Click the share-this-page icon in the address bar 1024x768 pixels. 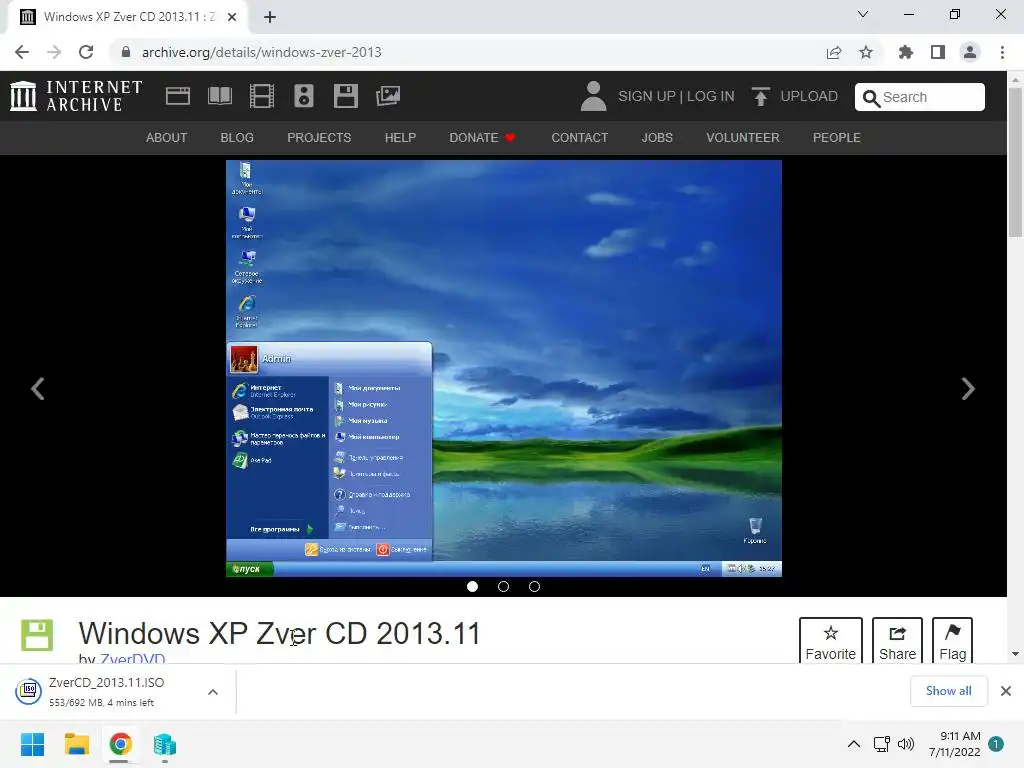834,52
